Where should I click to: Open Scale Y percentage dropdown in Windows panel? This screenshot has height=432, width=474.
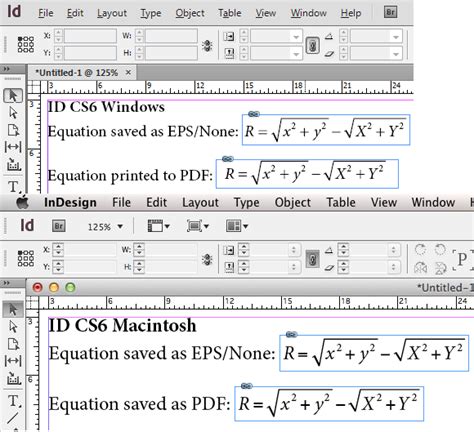(x=296, y=53)
